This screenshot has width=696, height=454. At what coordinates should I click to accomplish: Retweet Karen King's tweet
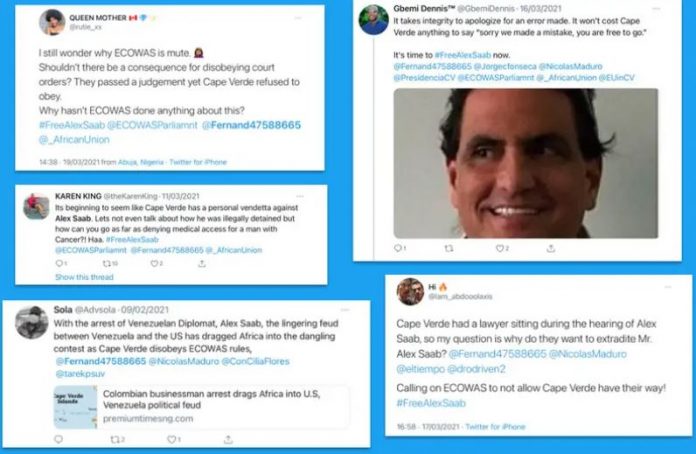click(107, 264)
